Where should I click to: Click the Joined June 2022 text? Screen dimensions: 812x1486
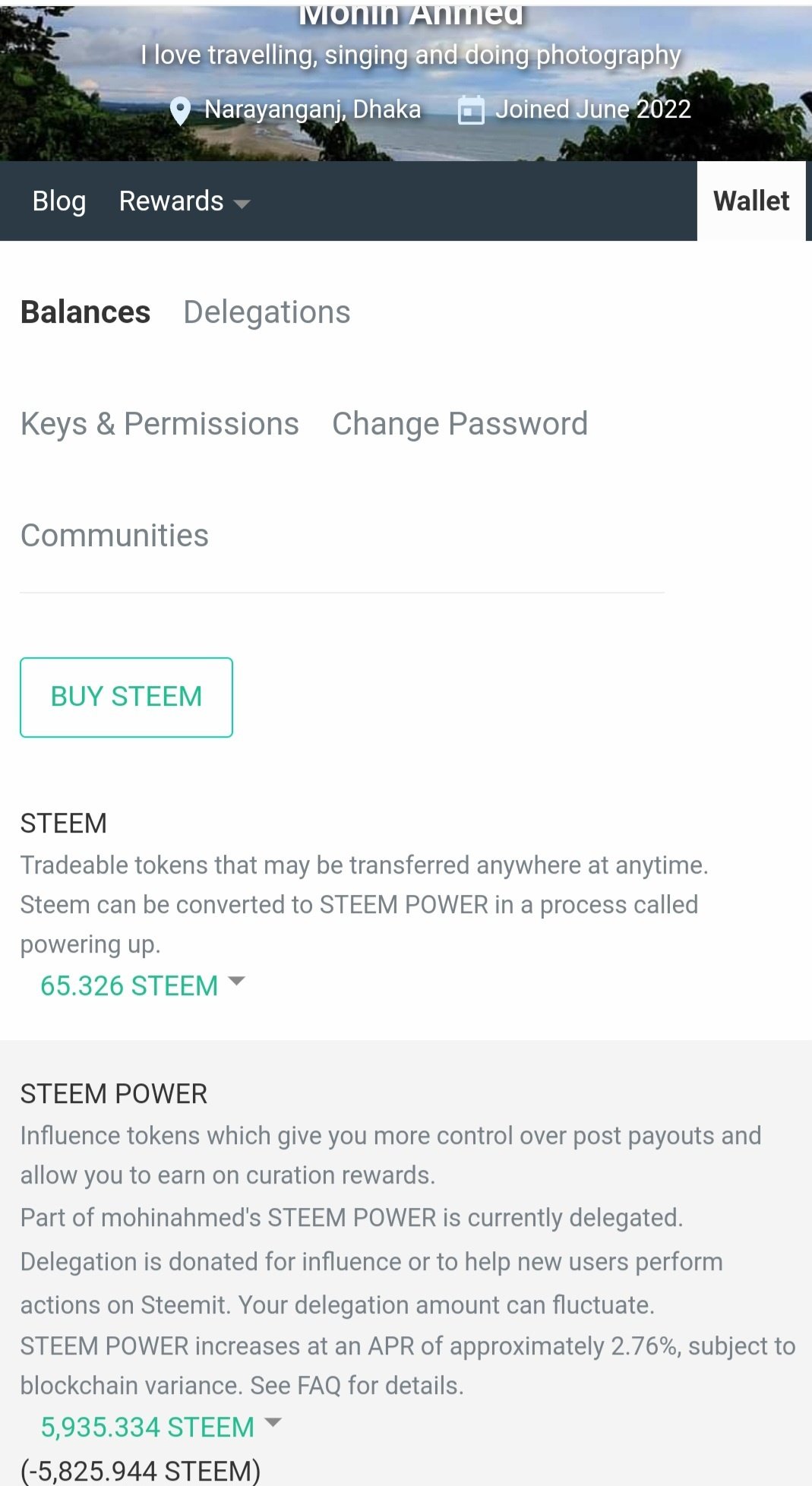(593, 109)
